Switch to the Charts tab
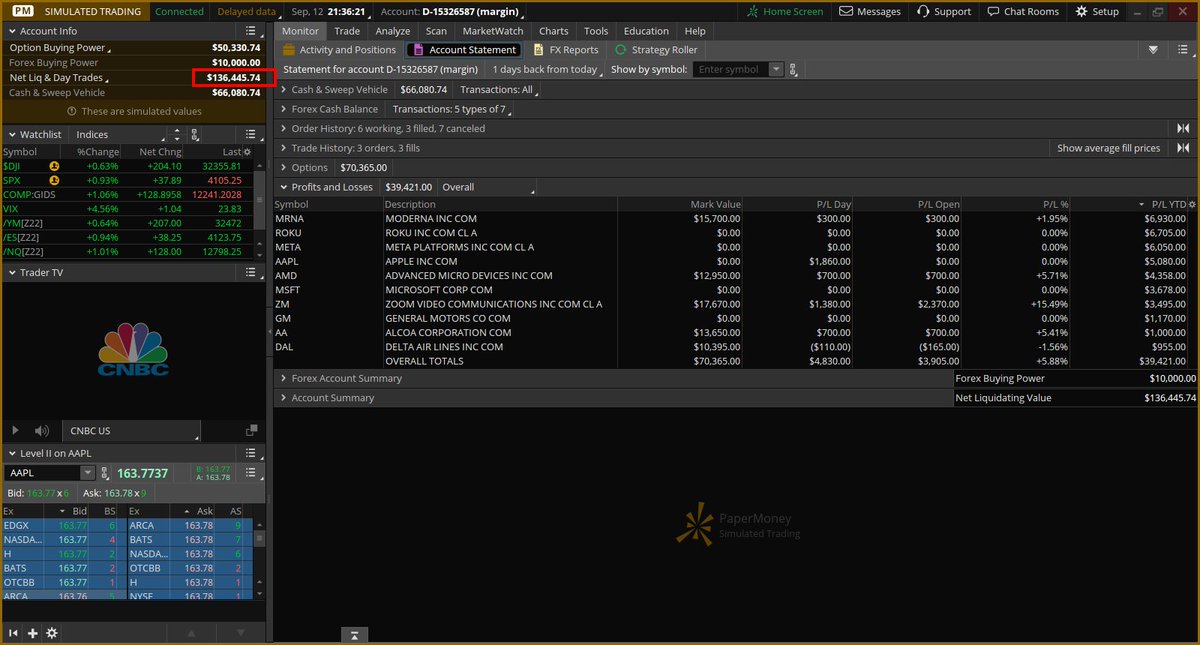Image resolution: width=1200 pixels, height=645 pixels. (x=553, y=31)
